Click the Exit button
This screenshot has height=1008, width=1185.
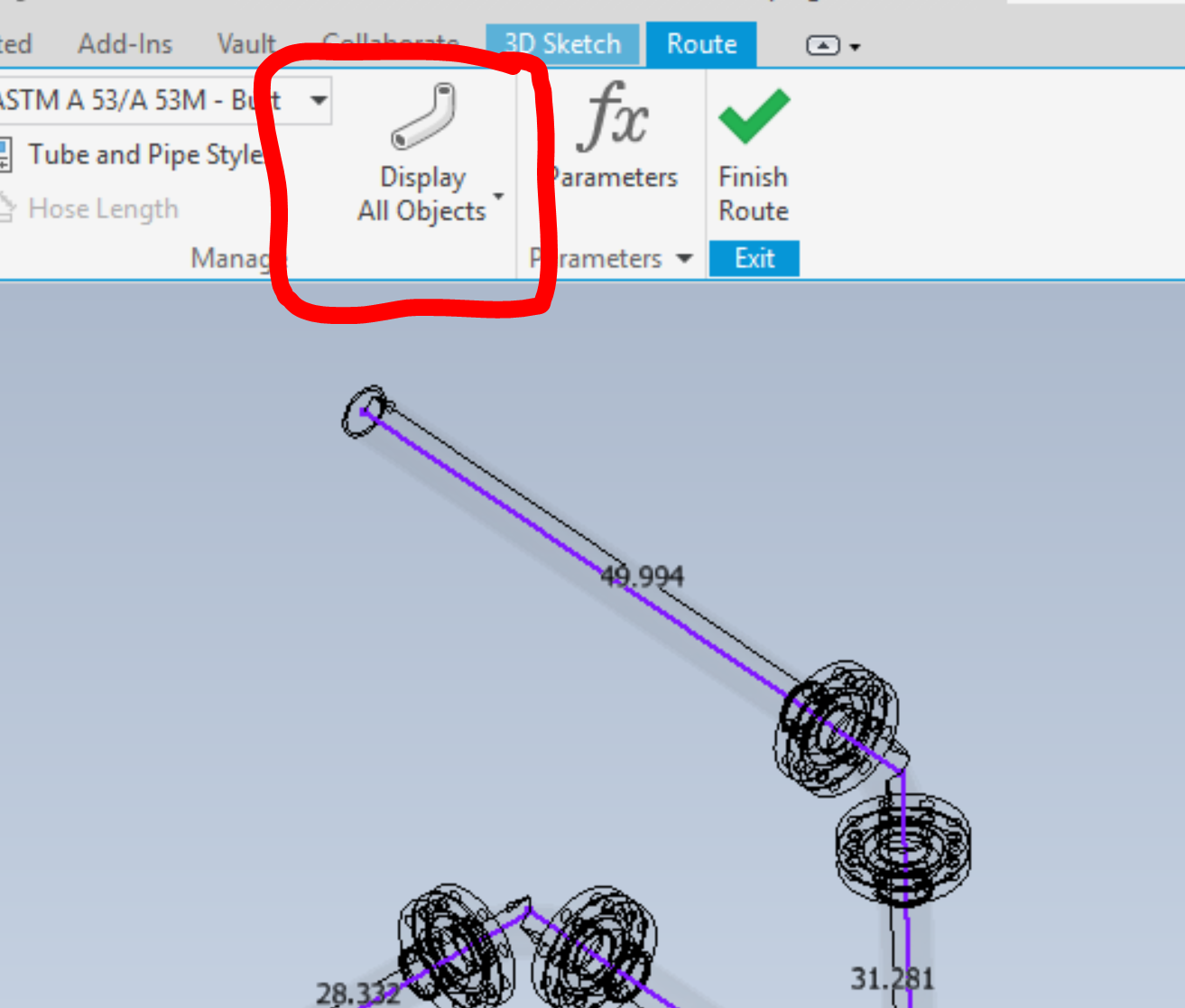pyautogui.click(x=754, y=258)
